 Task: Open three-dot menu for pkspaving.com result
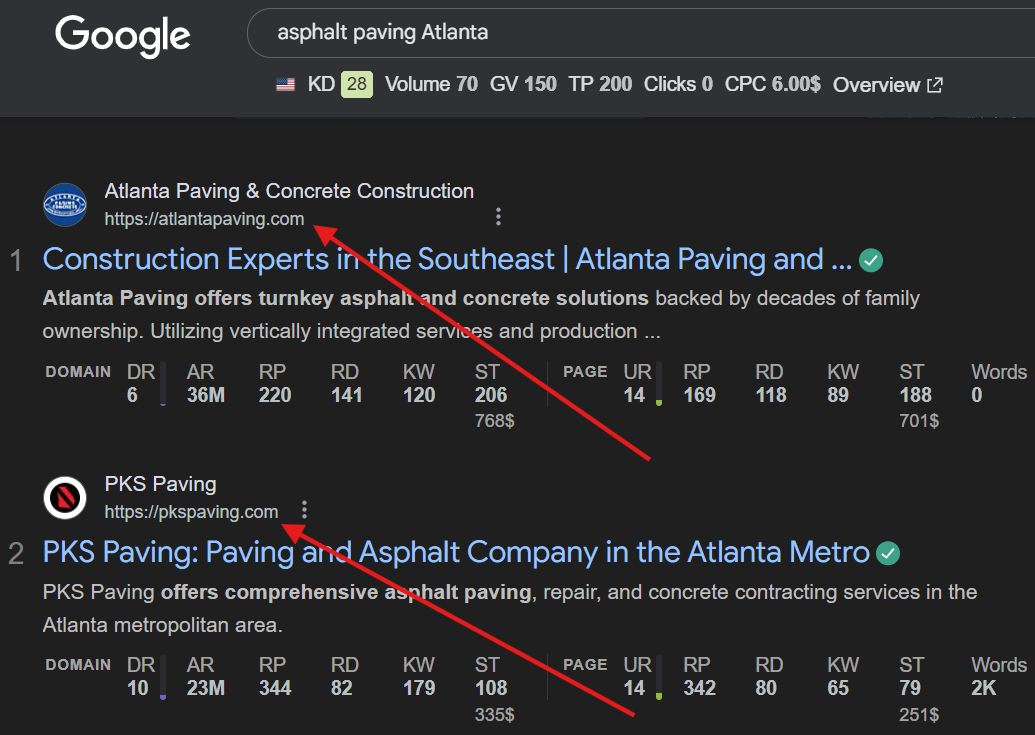tap(304, 509)
